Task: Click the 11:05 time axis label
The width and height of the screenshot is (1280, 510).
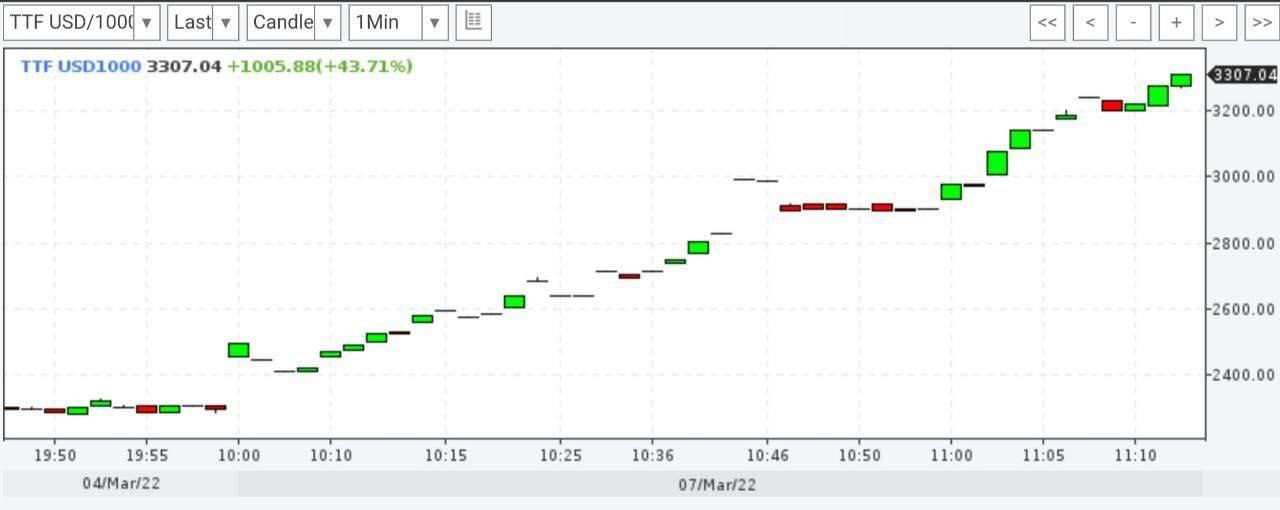Action: click(x=1043, y=455)
